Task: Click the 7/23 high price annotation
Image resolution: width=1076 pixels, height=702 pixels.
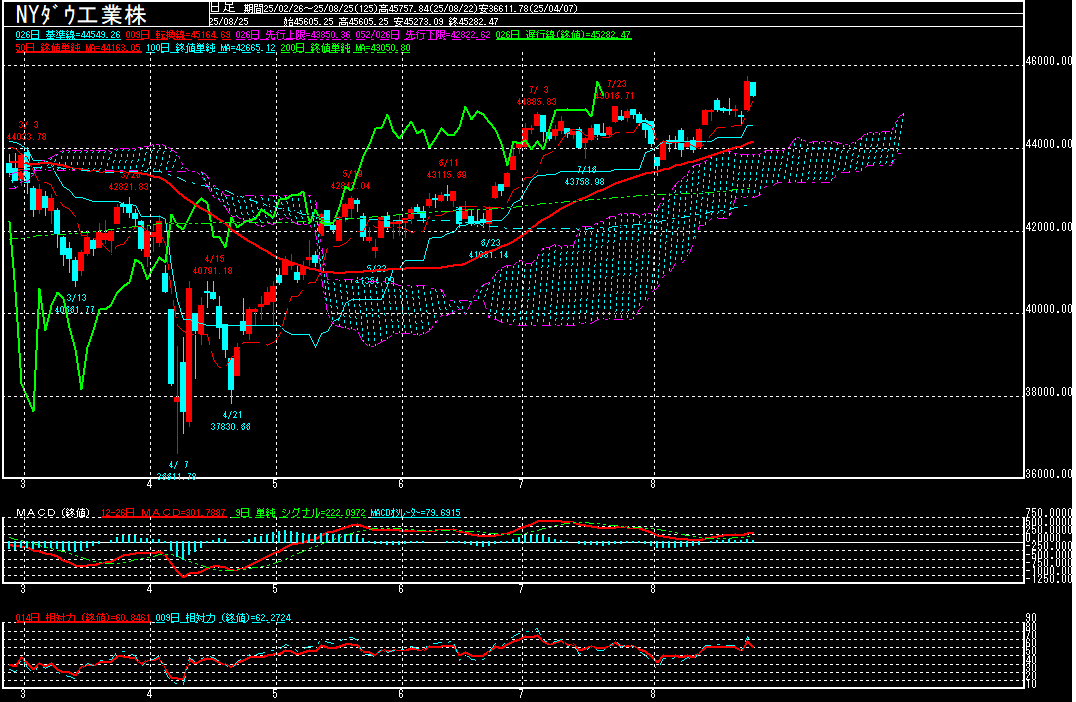Action: (615, 90)
